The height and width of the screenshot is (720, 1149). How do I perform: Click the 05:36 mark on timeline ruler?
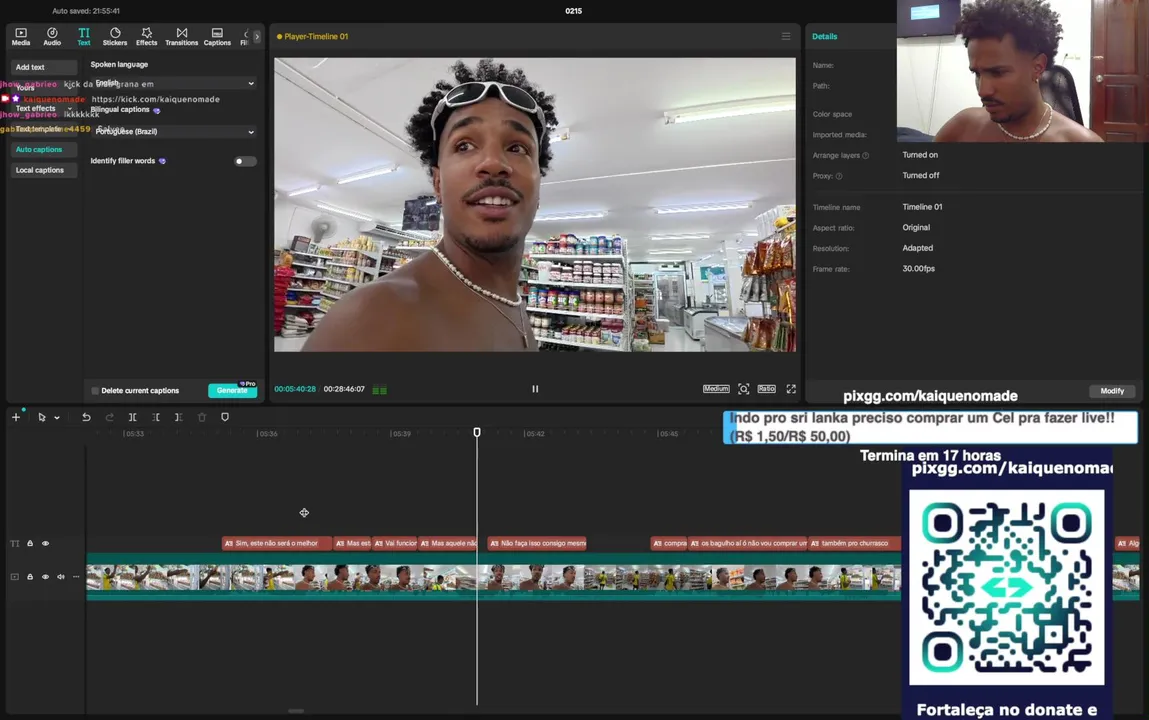267,434
